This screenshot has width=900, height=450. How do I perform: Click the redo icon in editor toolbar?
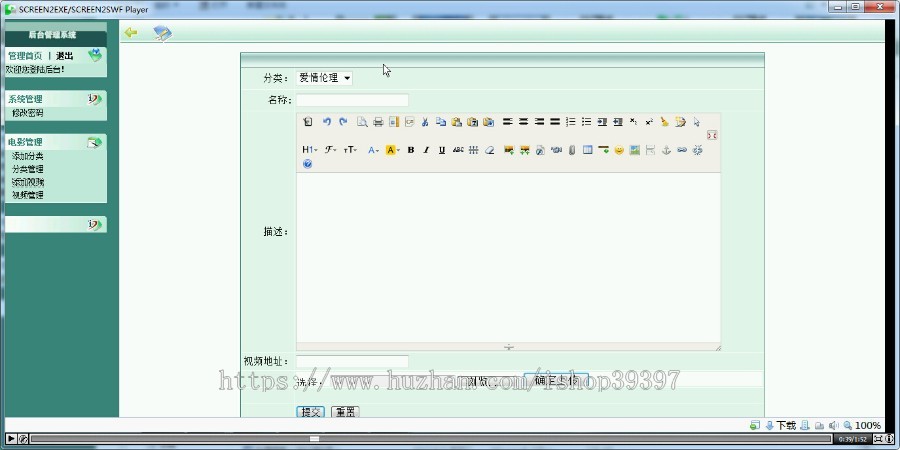pos(343,122)
